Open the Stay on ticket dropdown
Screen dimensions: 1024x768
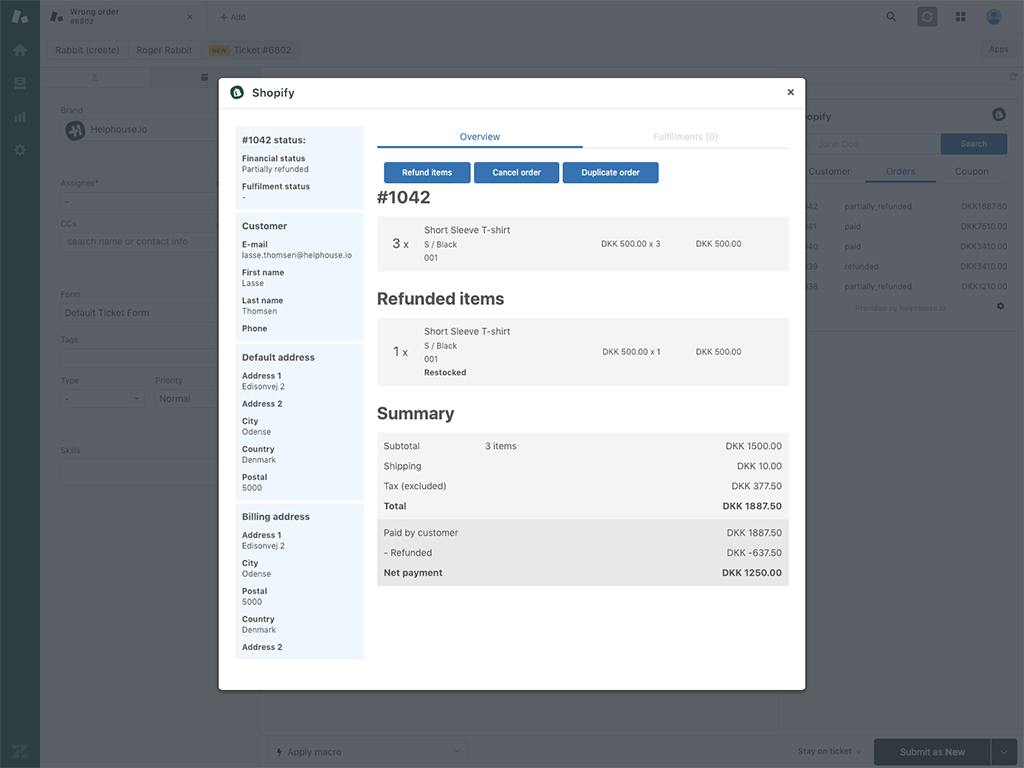pyautogui.click(x=829, y=752)
